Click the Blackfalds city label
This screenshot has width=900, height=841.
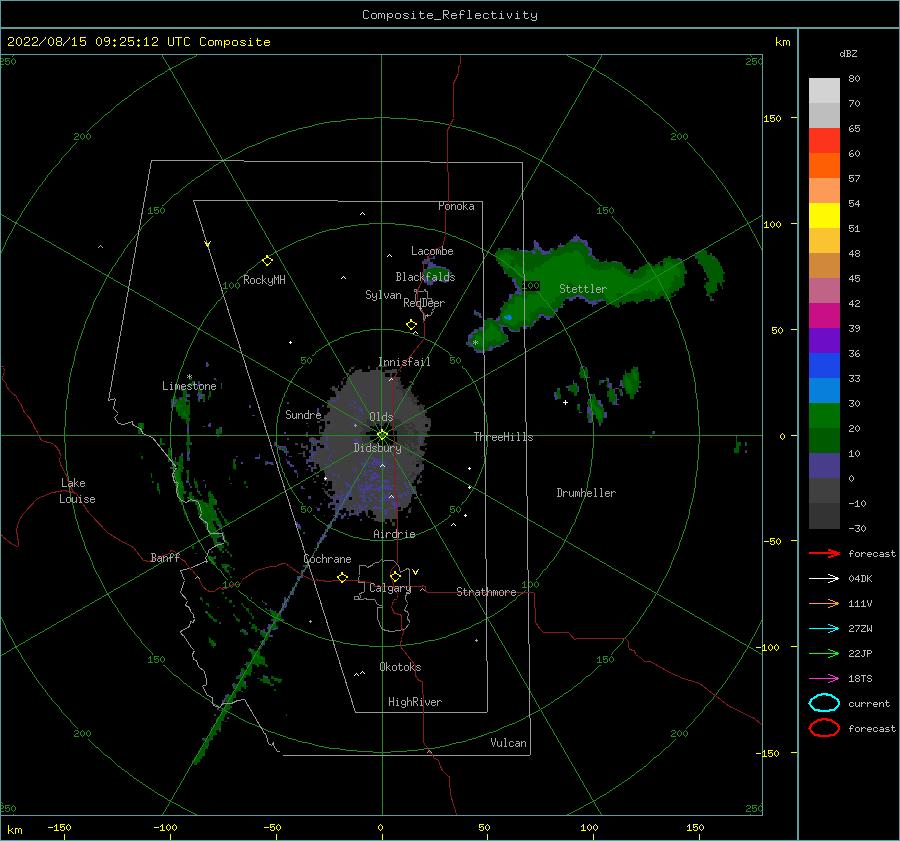coord(425,277)
